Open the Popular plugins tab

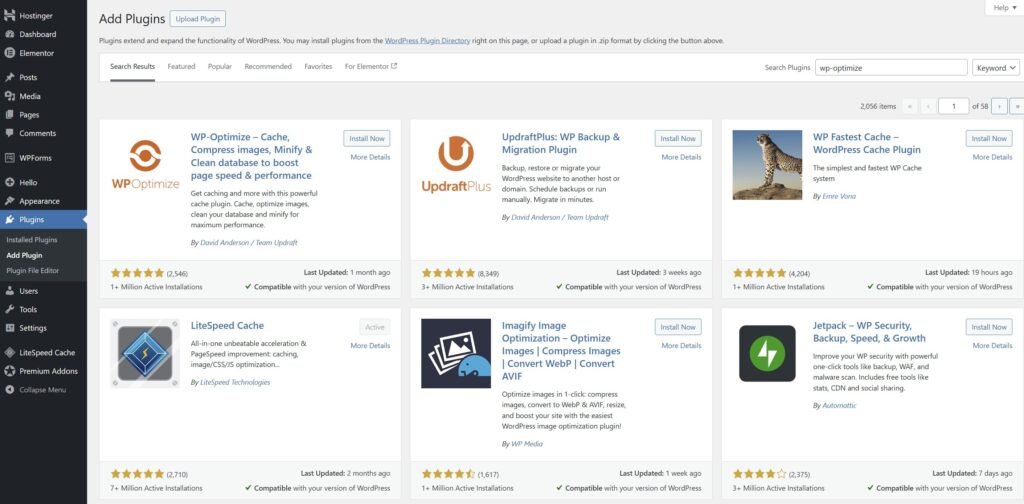(x=220, y=67)
